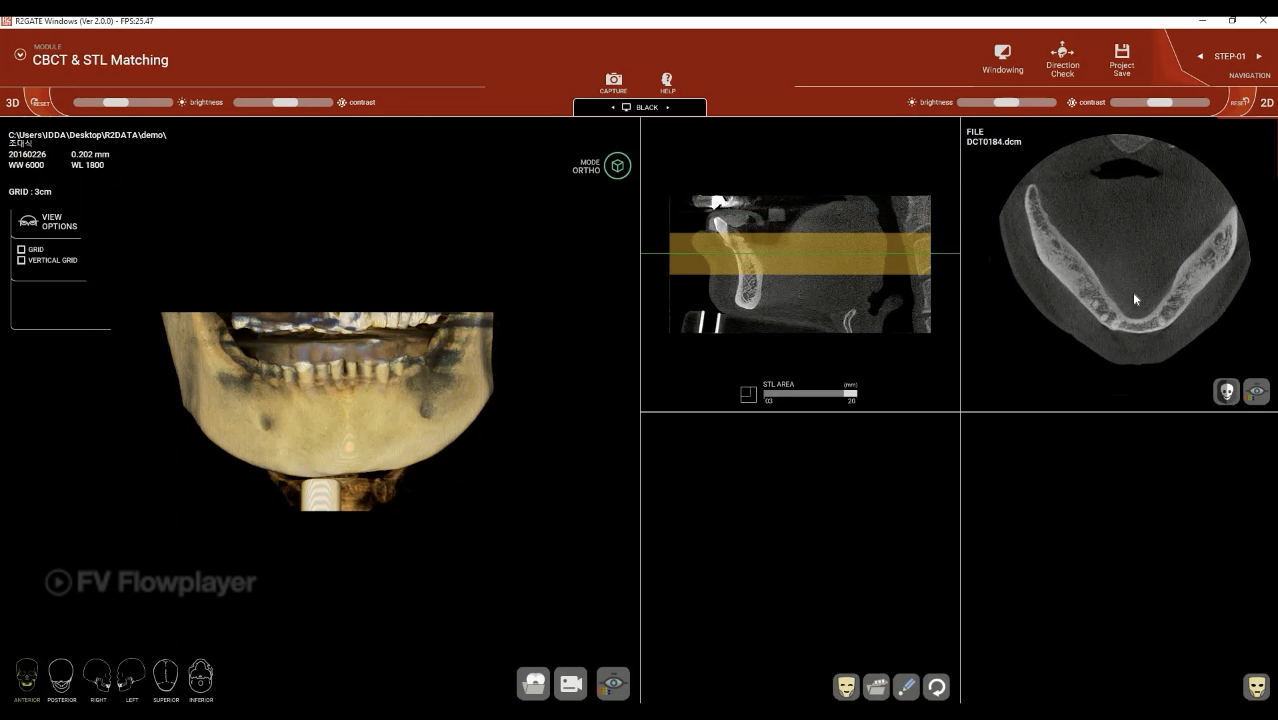The height and width of the screenshot is (720, 1278).
Task: Minimize the R2GATE window
Action: click(x=1202, y=20)
